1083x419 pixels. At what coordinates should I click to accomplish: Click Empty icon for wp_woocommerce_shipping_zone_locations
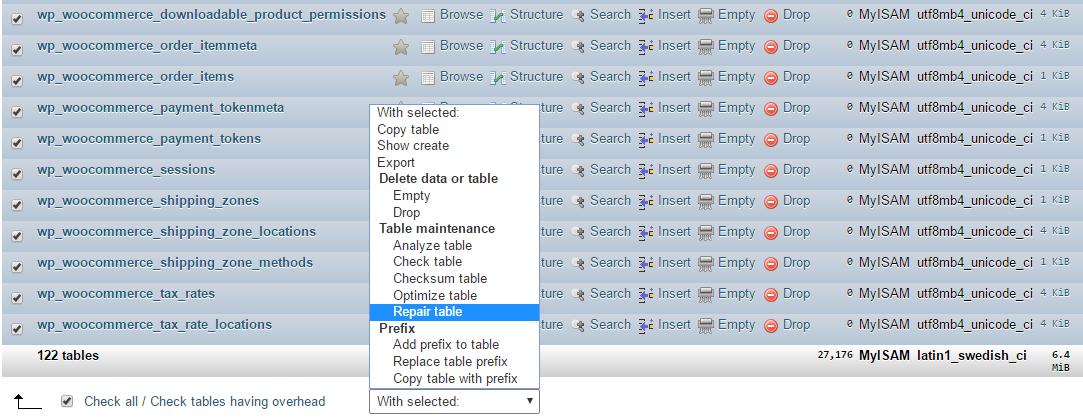[706, 233]
